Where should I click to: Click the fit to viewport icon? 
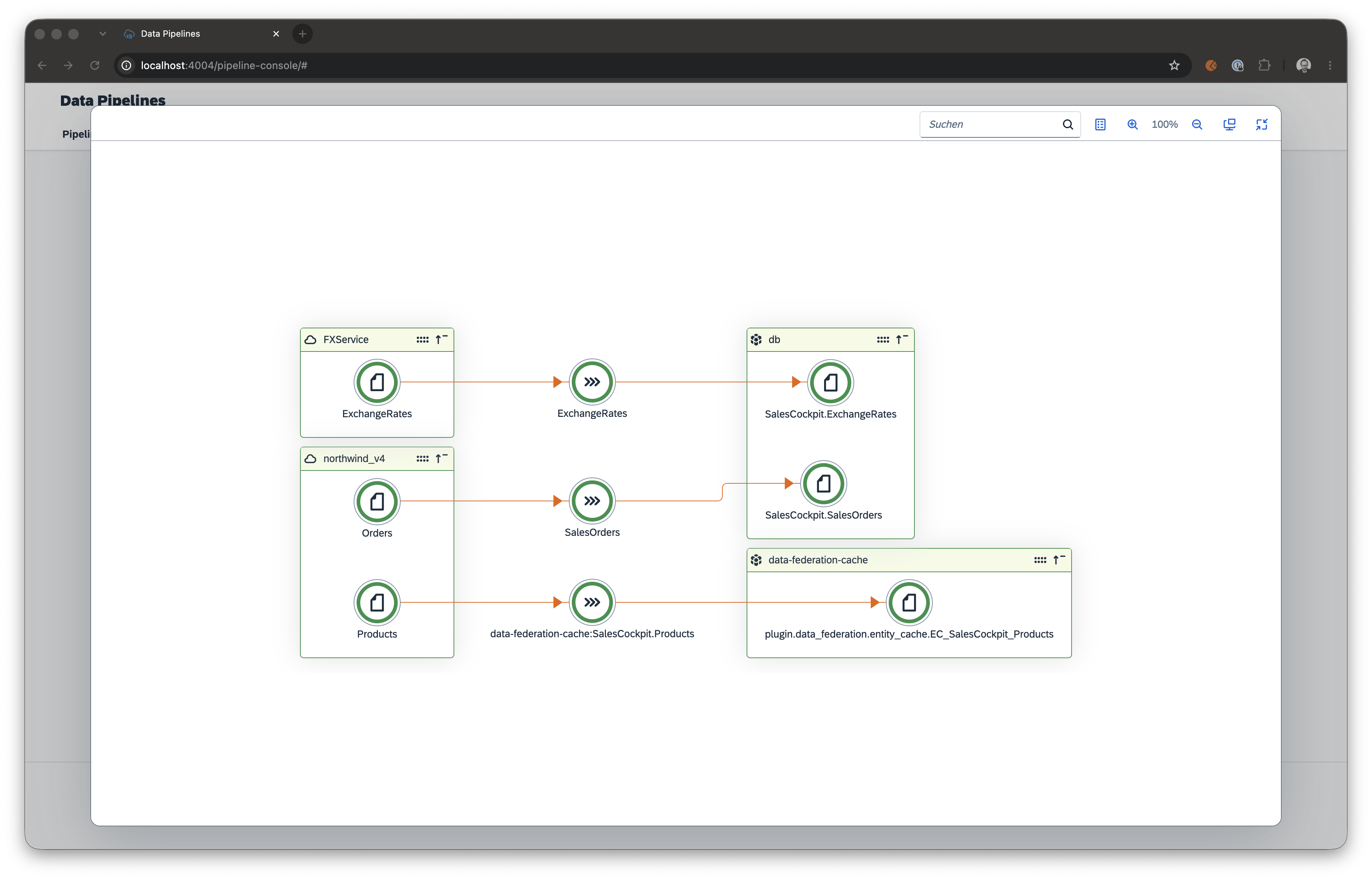click(x=1229, y=125)
